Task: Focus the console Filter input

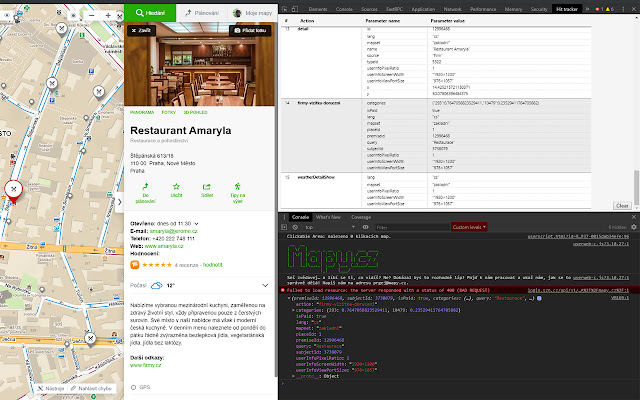Action: [411, 227]
